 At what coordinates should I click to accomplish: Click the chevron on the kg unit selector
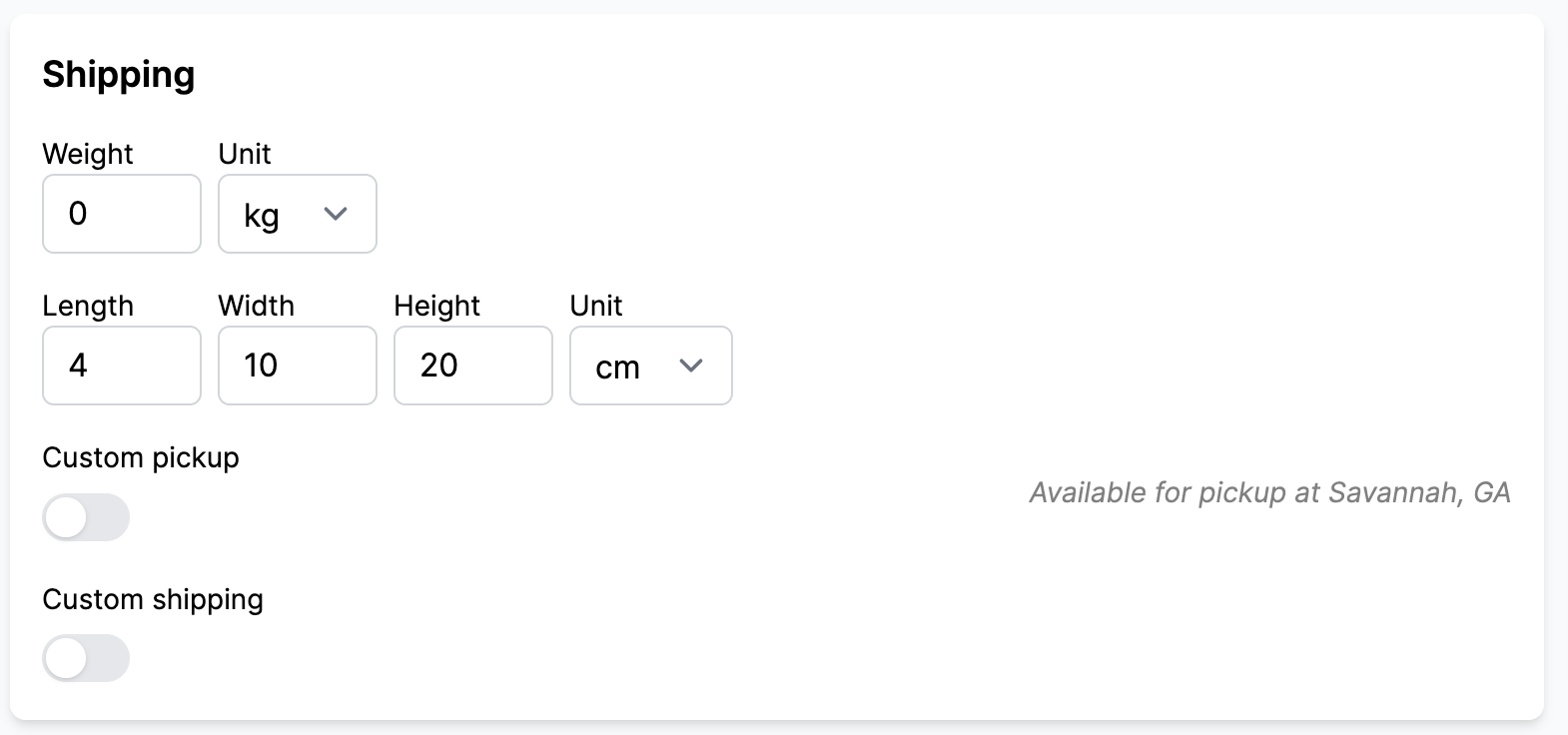pyautogui.click(x=336, y=214)
